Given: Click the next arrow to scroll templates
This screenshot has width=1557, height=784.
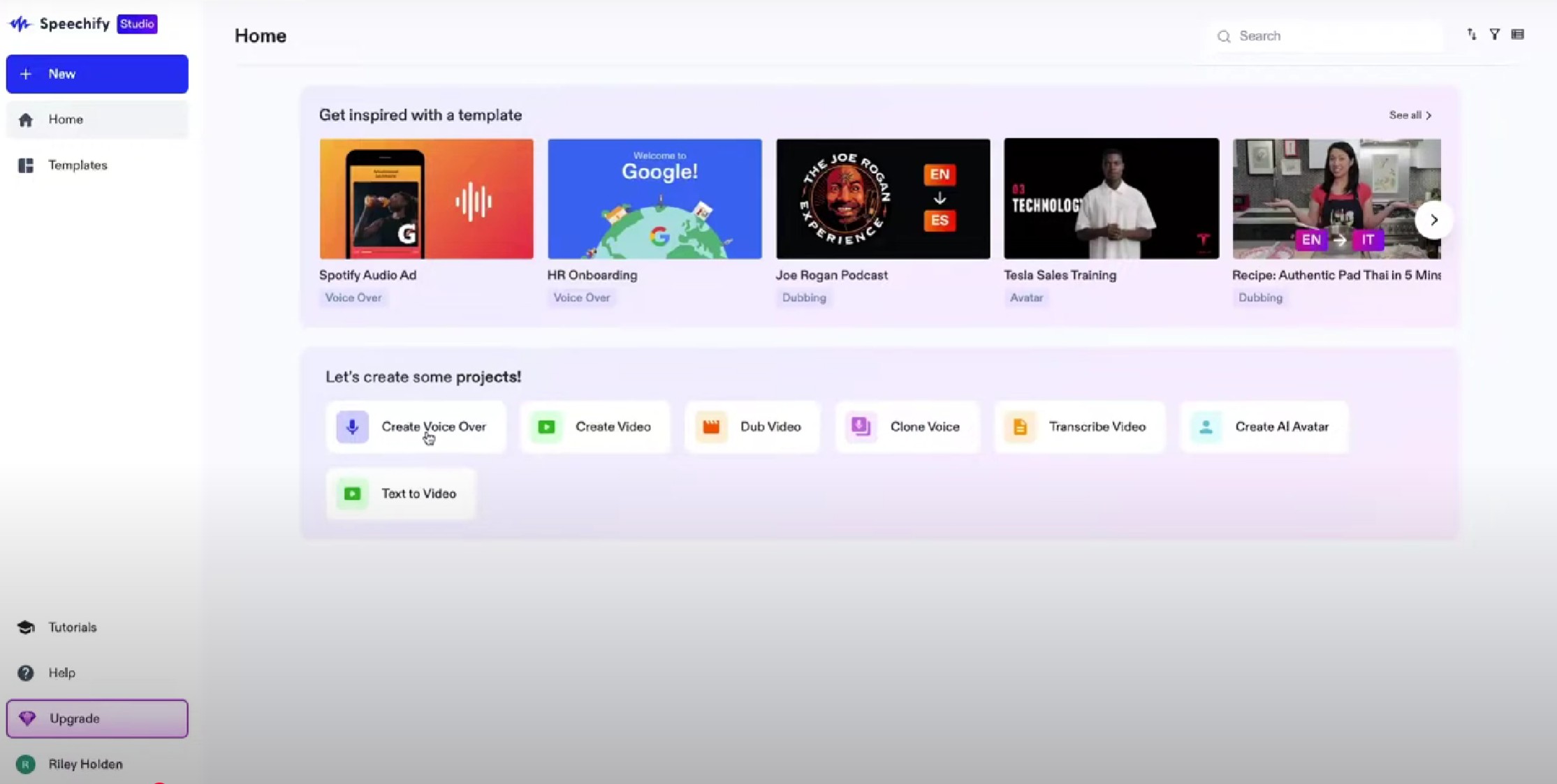Looking at the screenshot, I should pyautogui.click(x=1433, y=219).
